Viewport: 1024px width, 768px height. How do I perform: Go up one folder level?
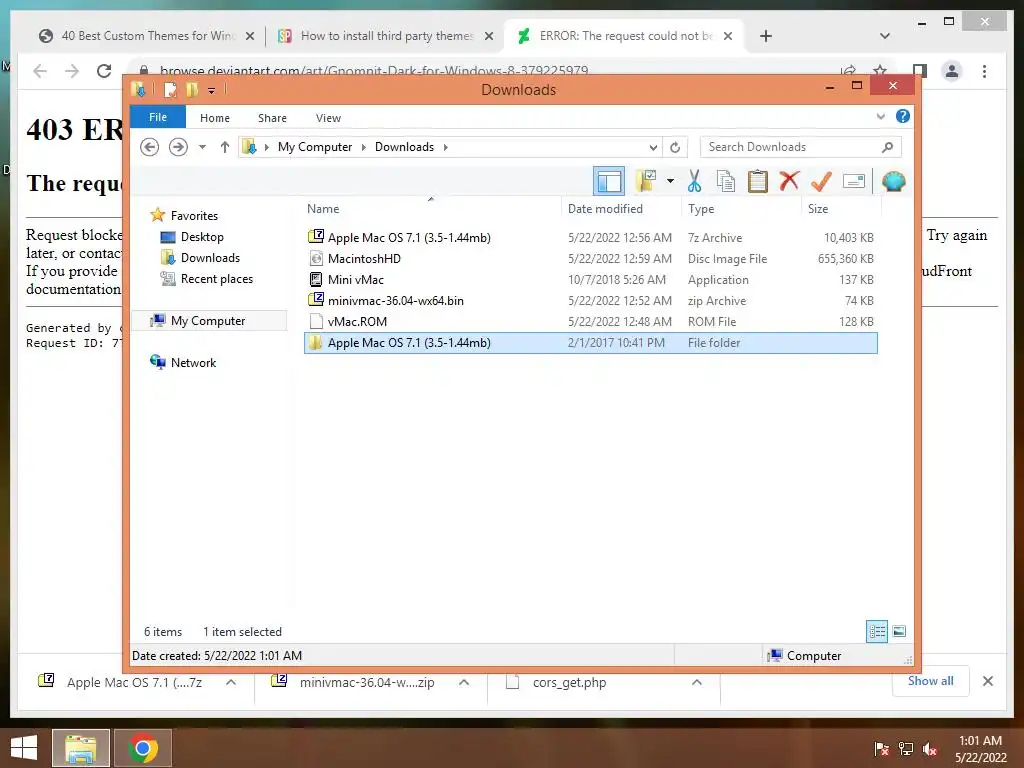click(225, 147)
